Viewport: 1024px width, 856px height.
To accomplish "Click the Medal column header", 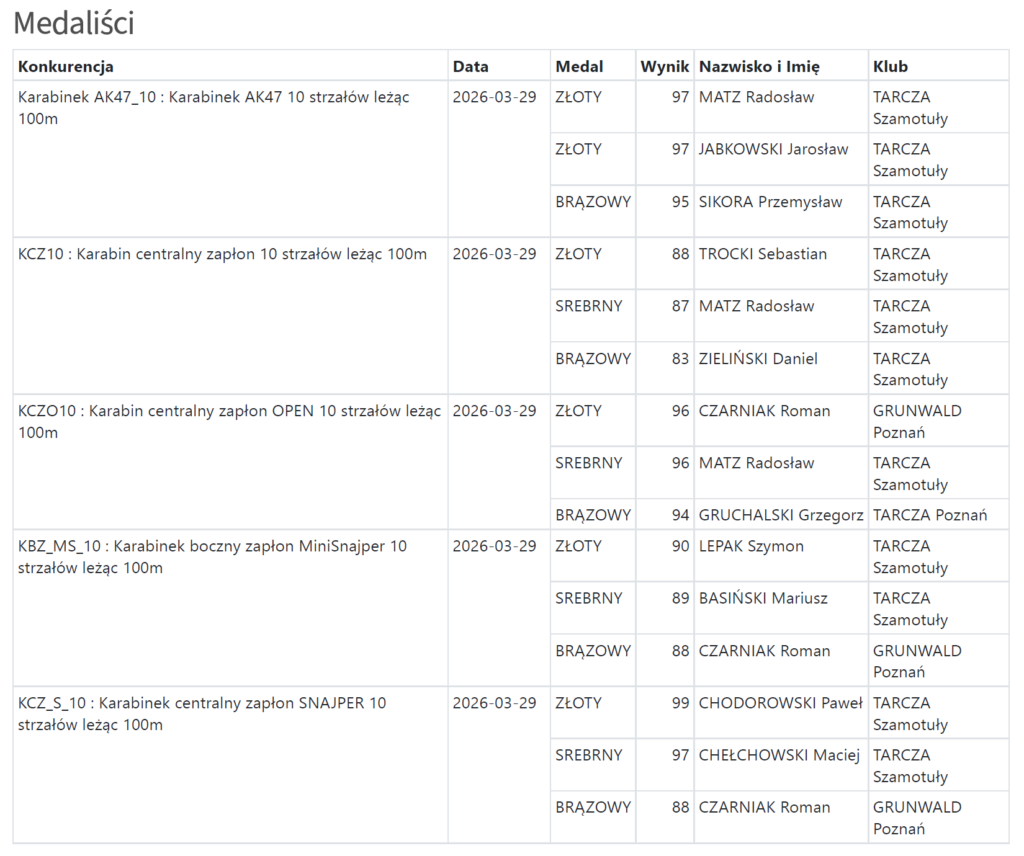I will click(x=579, y=66).
